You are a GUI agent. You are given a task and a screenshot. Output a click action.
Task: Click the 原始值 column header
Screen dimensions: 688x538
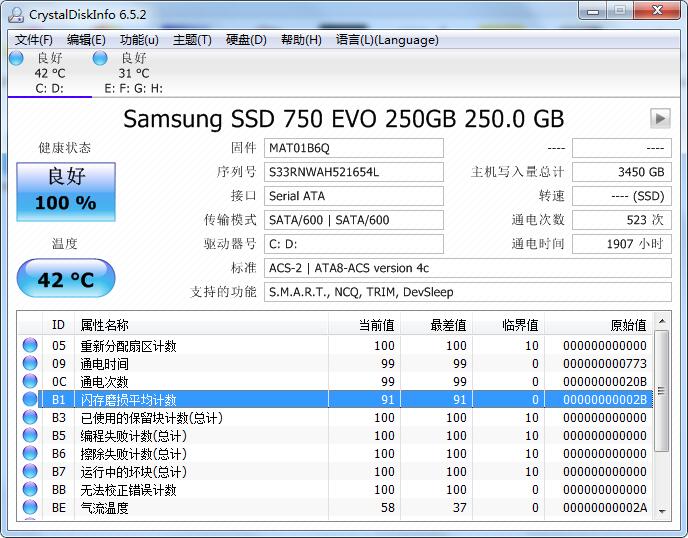(599, 325)
